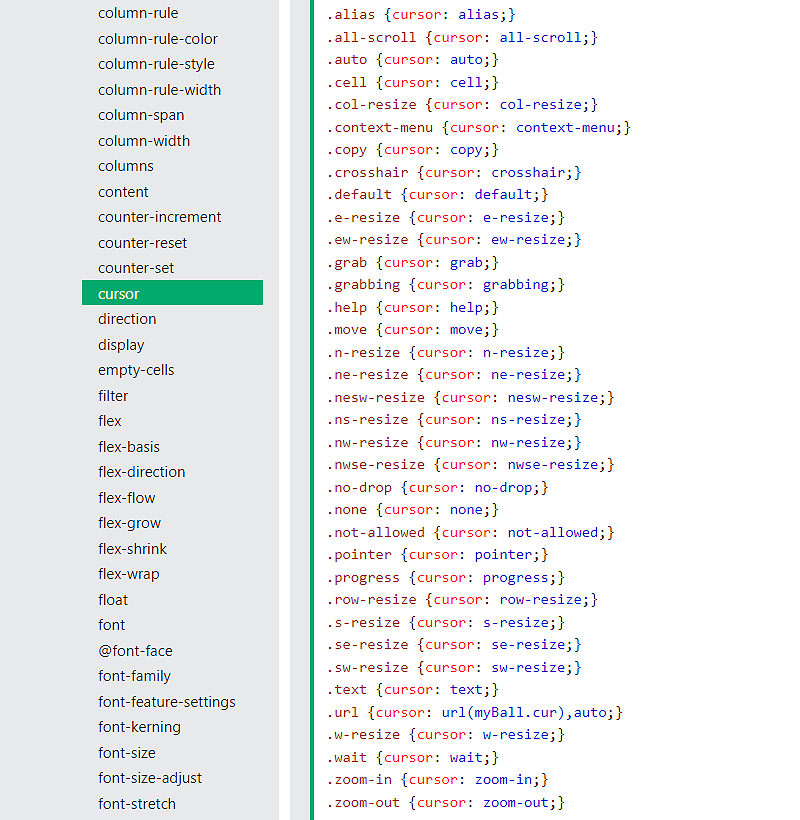Click the '.help {cursor: help;}' line
The height and width of the screenshot is (820, 800).
click(x=413, y=308)
